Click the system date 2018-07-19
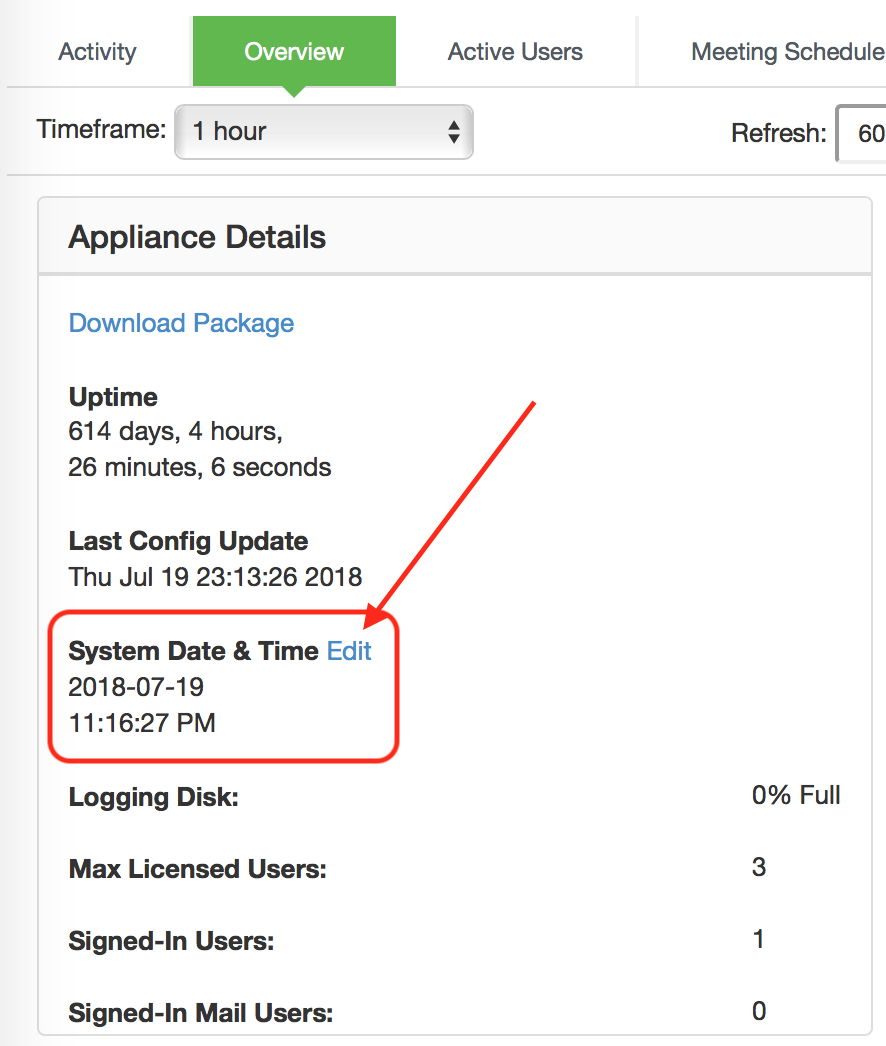 [x=136, y=687]
